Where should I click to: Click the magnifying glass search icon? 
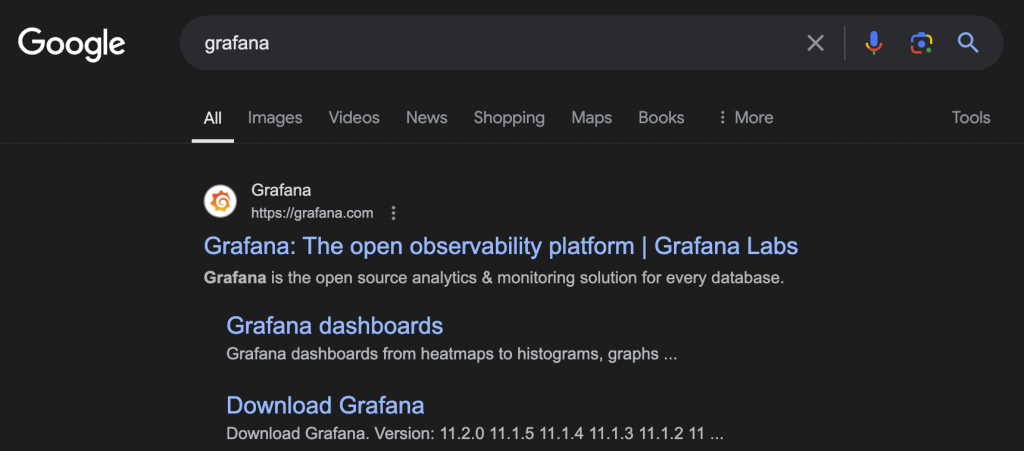coord(968,43)
